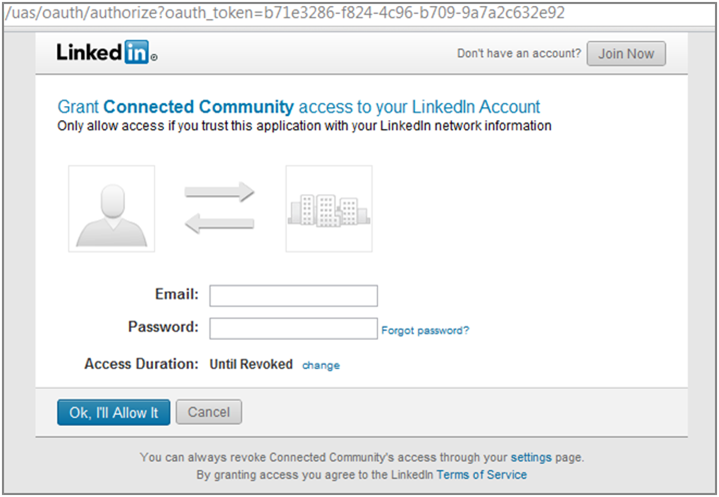The width and height of the screenshot is (719, 497).
Task: Click the user silhouette profile icon
Action: point(111,208)
